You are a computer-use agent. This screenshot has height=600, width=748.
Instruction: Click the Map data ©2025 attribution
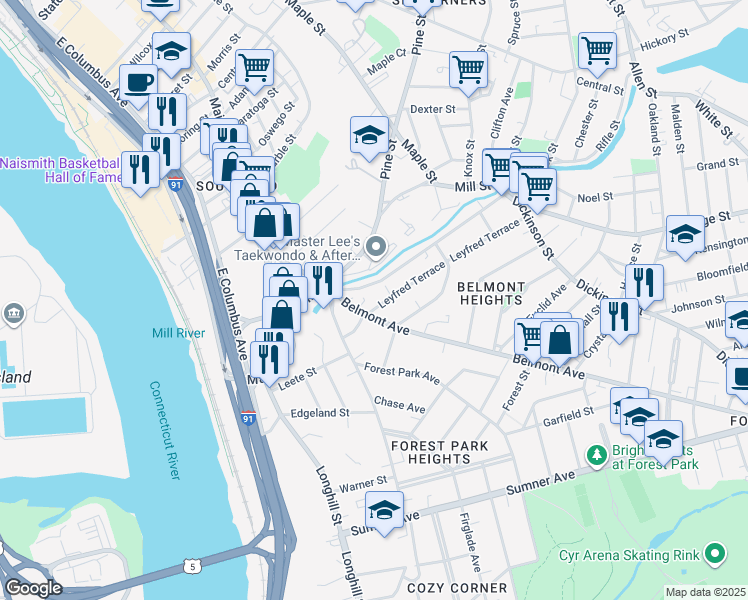705,592
